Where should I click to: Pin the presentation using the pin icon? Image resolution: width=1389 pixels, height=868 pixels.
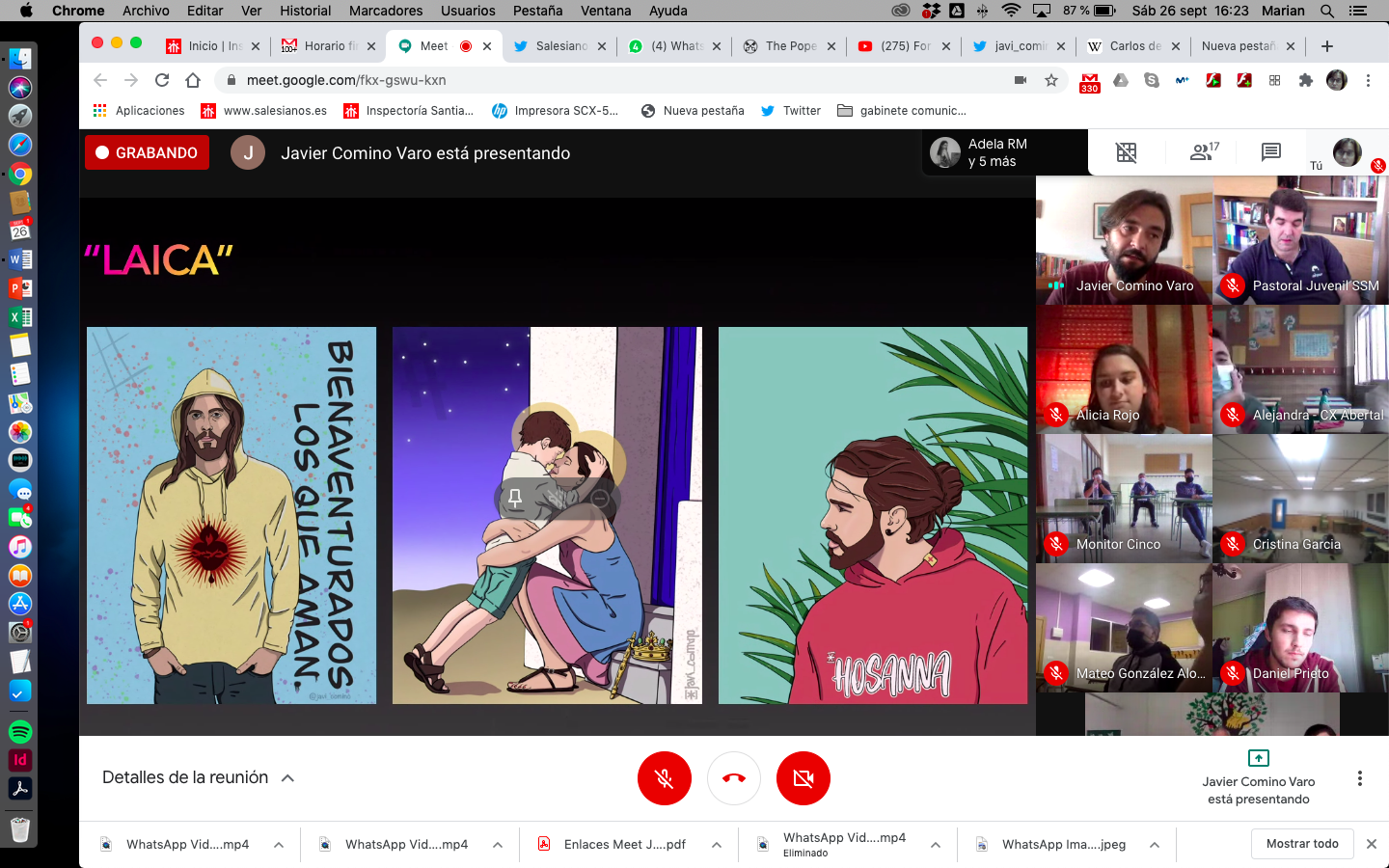pyautogui.click(x=515, y=499)
